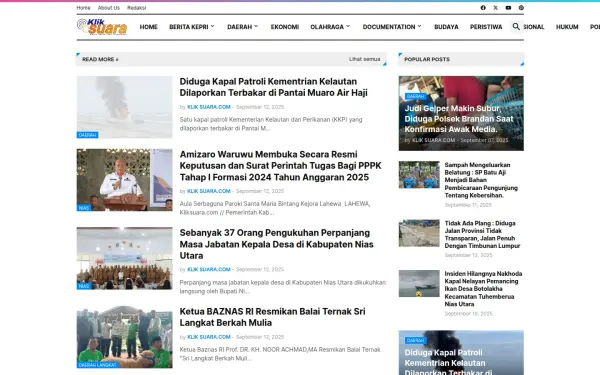600x375 pixels.
Task: Click excerpt starting Perpanjang masa jabatan kepala desa
Action: click(x=283, y=287)
